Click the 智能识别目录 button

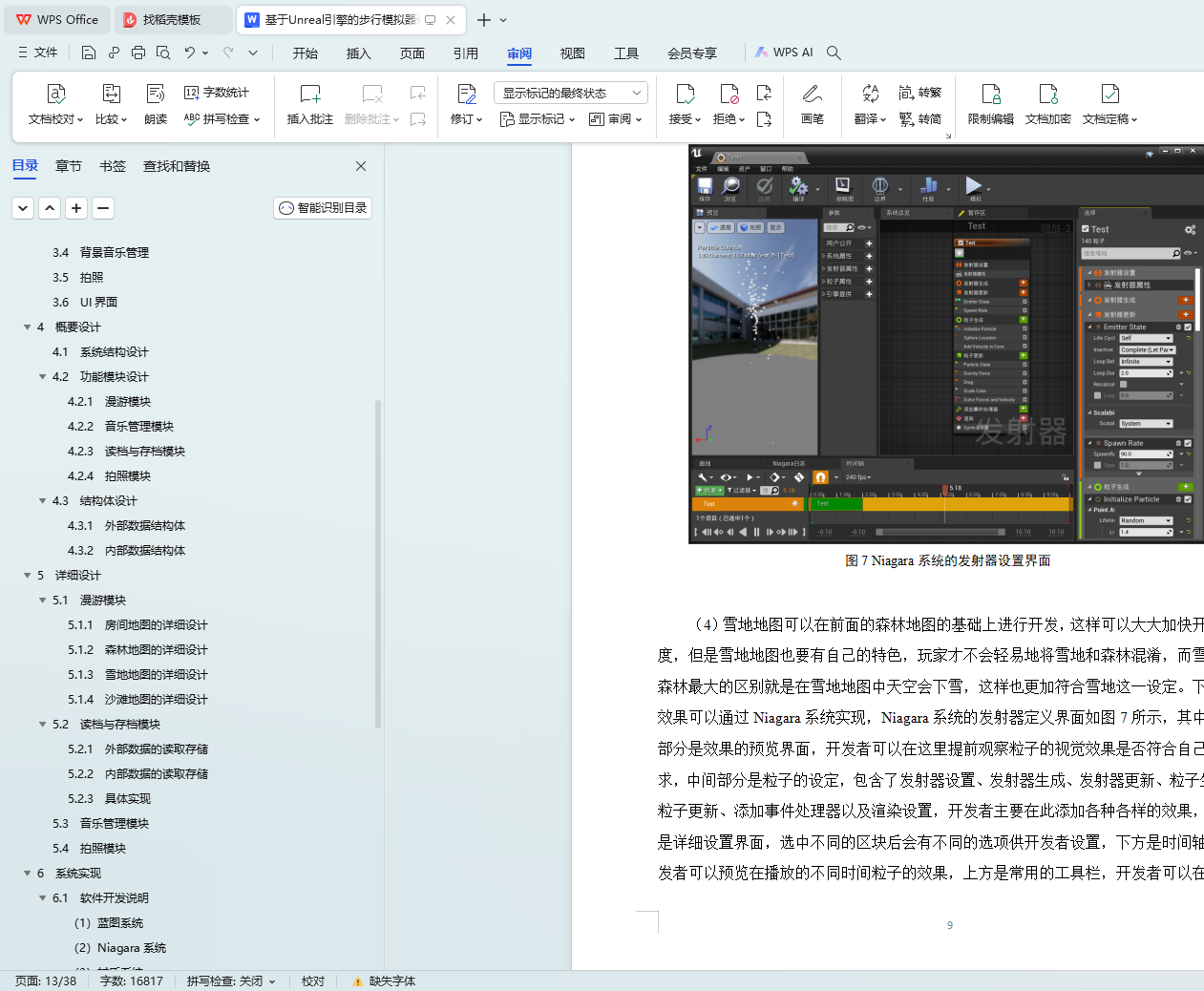pos(323,208)
